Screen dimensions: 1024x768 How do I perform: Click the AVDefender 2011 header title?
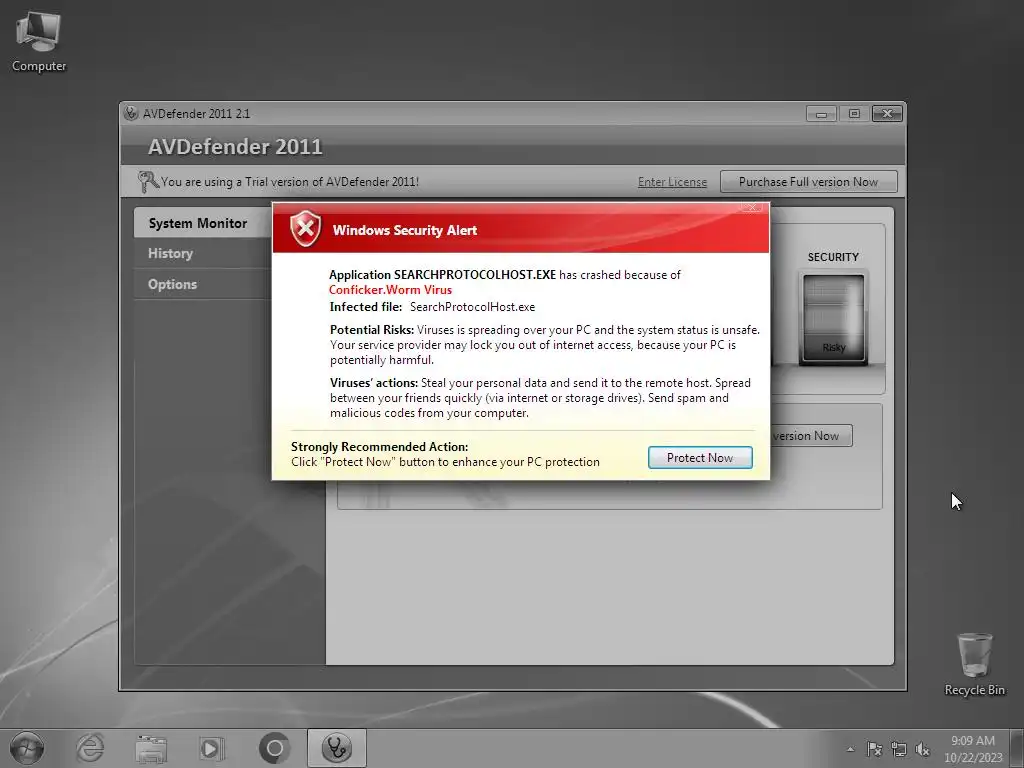coord(235,146)
